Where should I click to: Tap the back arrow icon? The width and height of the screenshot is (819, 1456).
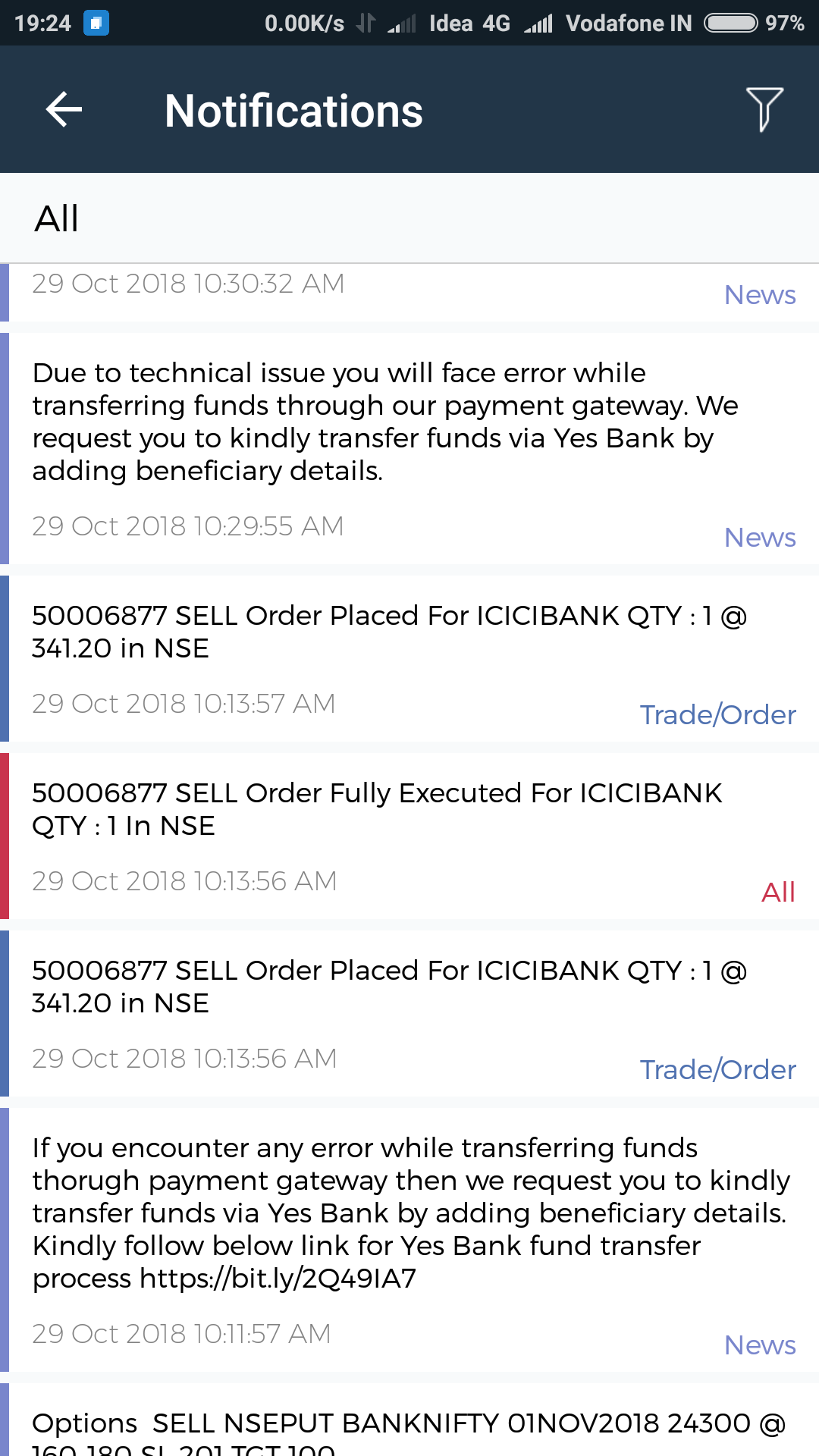(x=64, y=110)
